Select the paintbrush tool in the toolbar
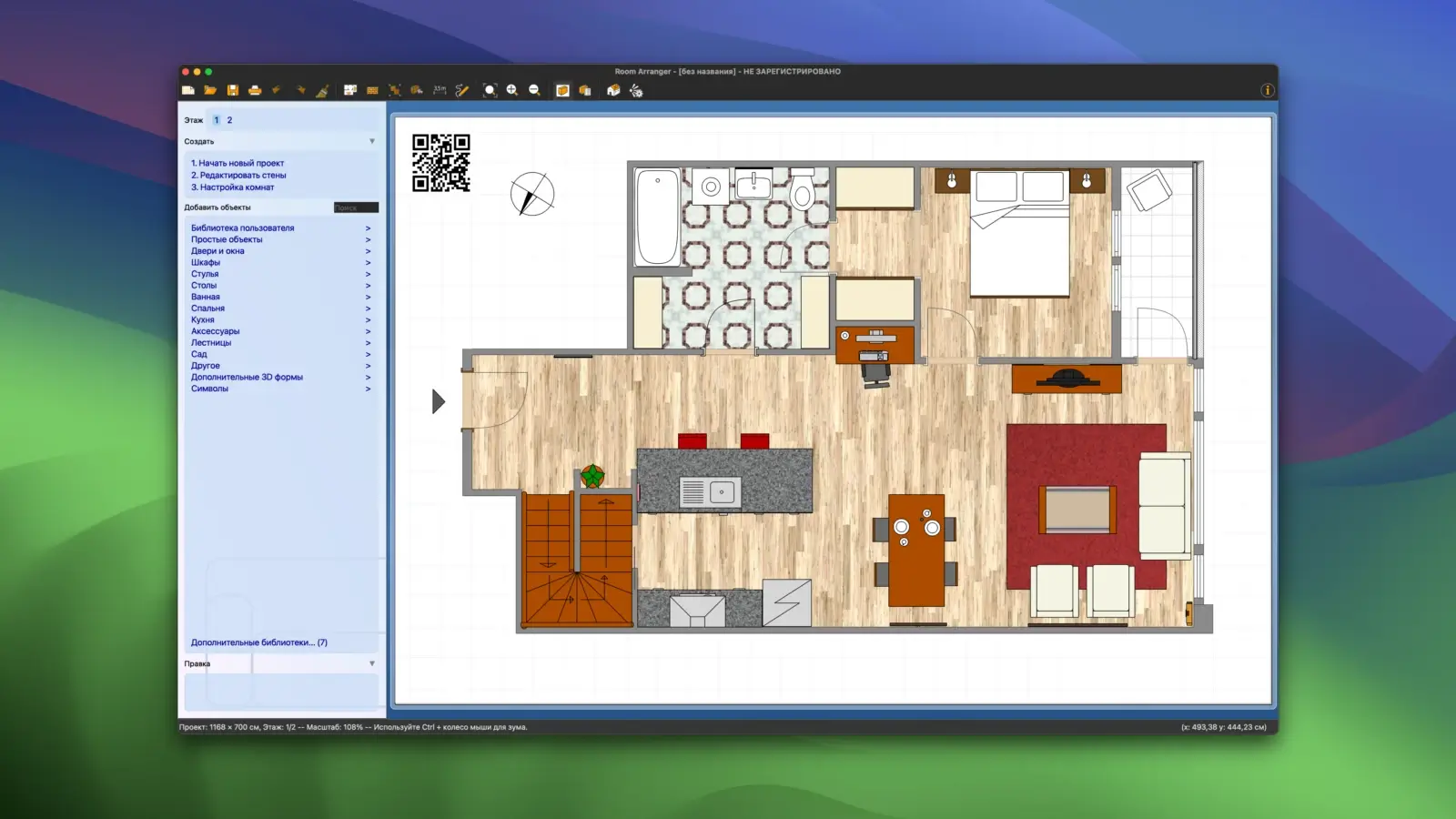 coord(322,90)
